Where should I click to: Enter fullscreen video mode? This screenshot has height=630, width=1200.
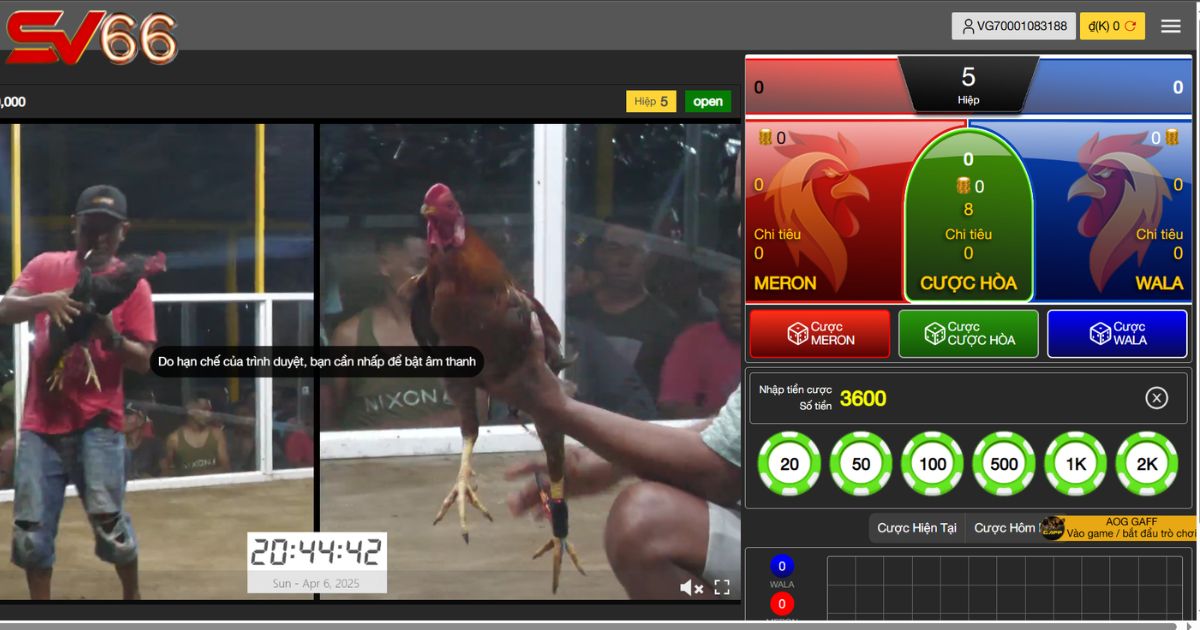pyautogui.click(x=722, y=588)
